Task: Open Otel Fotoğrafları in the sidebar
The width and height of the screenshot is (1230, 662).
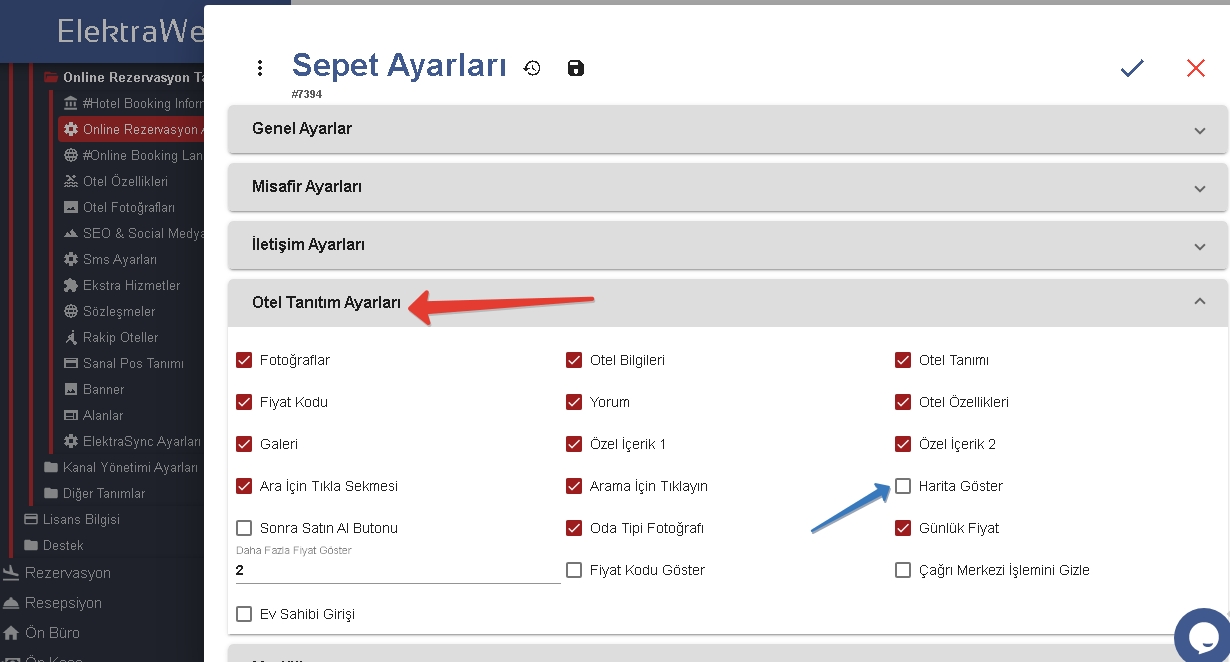Action: [x=128, y=208]
